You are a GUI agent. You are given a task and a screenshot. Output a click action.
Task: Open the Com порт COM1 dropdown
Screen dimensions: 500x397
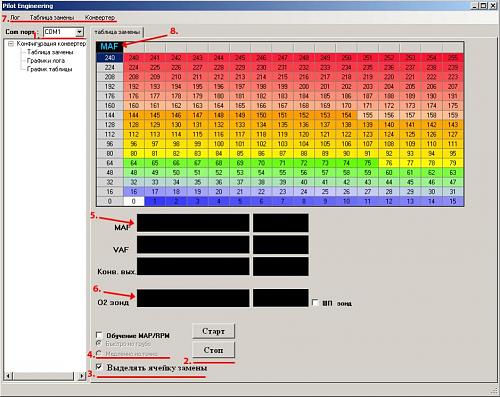[x=79, y=32]
